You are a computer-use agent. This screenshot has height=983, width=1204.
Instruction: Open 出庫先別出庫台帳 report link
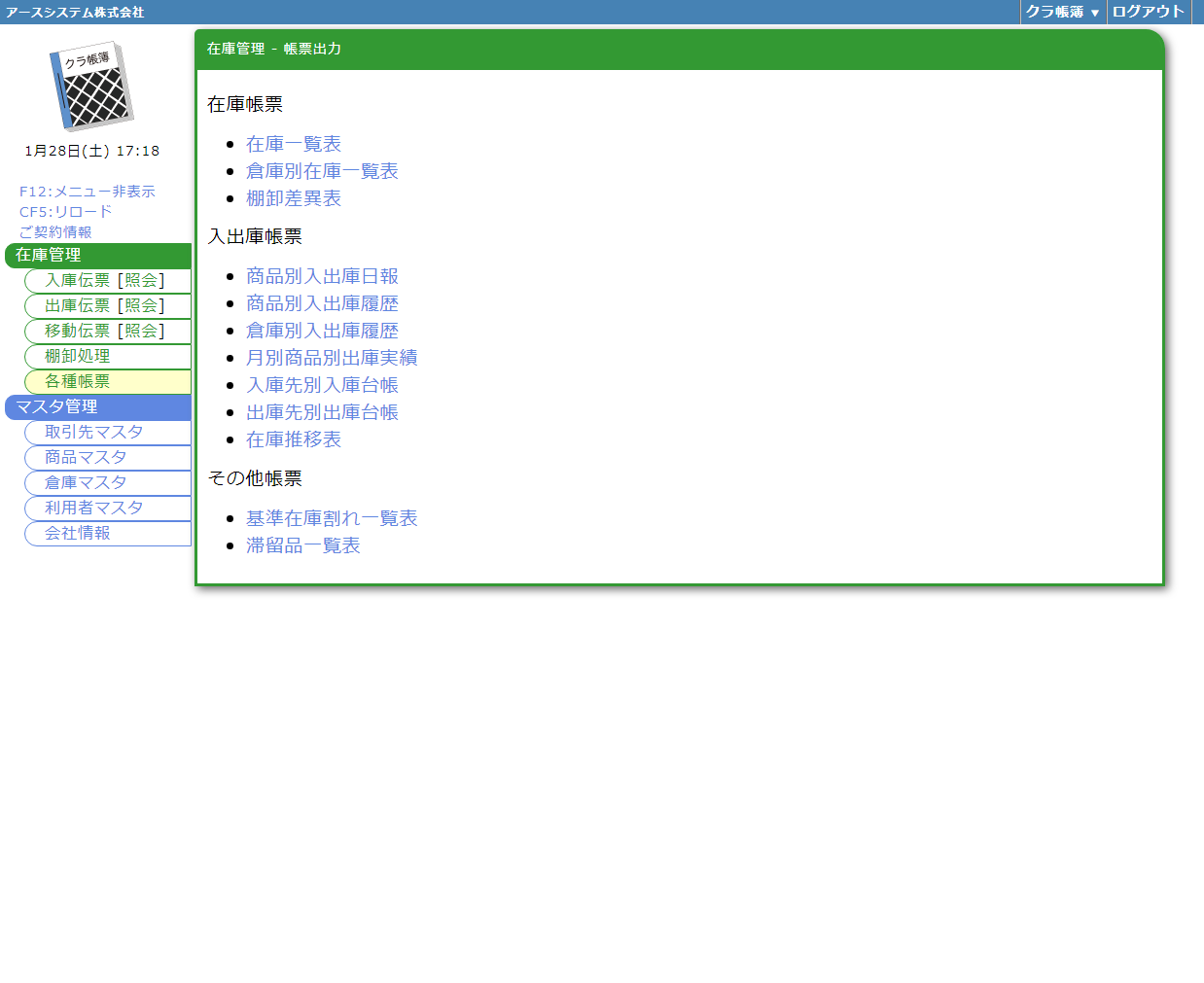pyautogui.click(x=322, y=412)
